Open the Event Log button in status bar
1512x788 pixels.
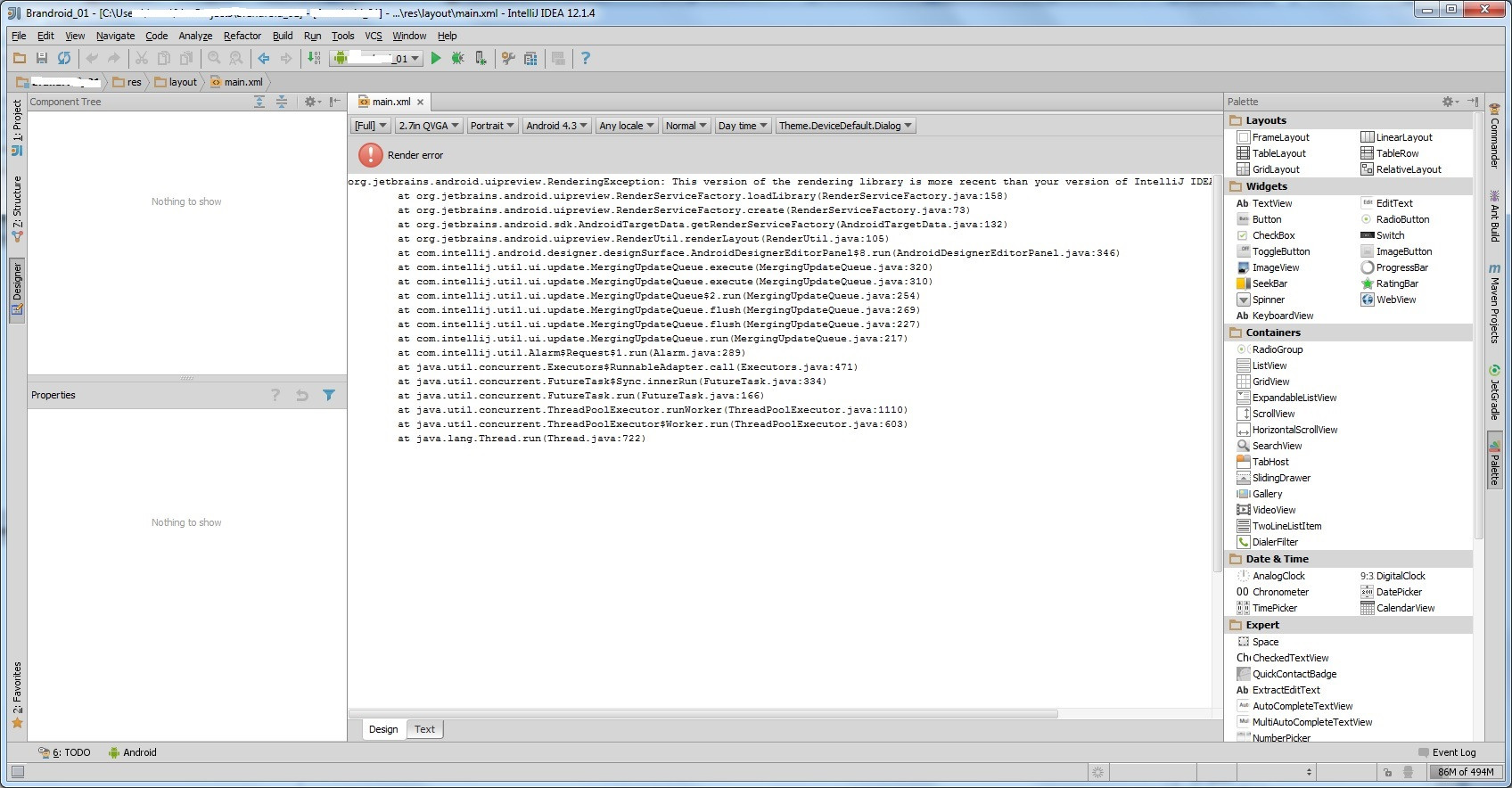tap(1447, 752)
